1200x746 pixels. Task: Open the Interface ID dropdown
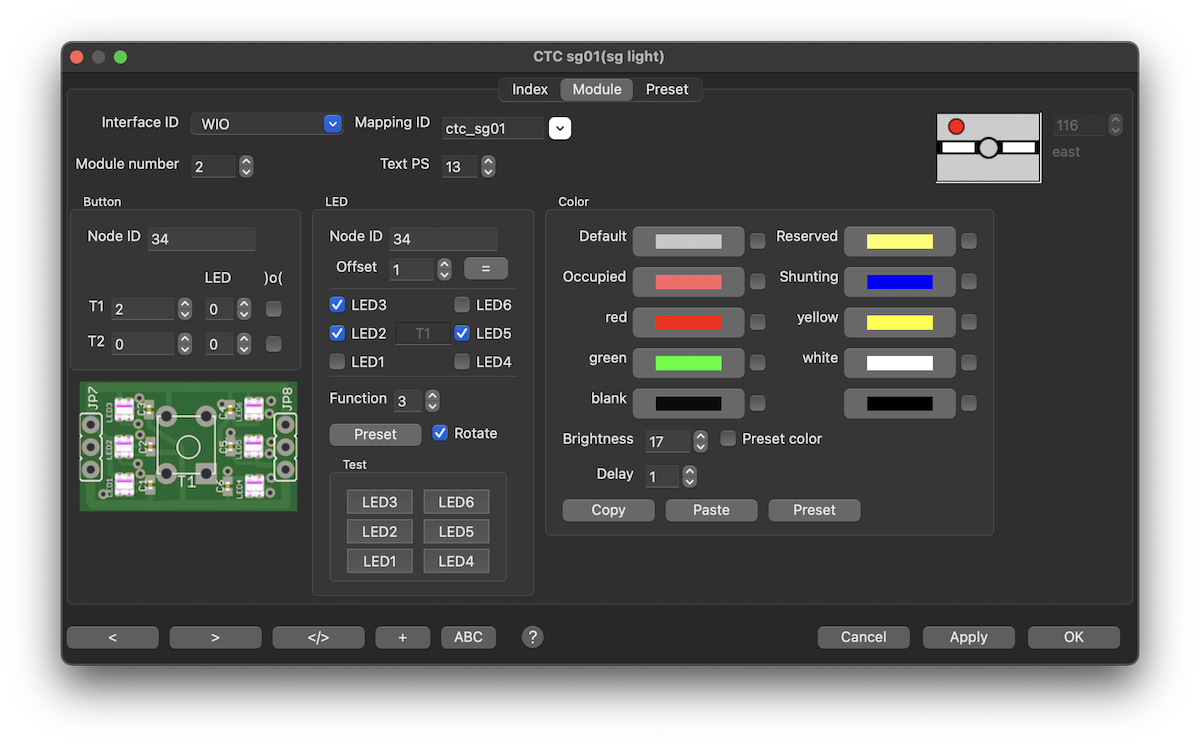(x=266, y=124)
